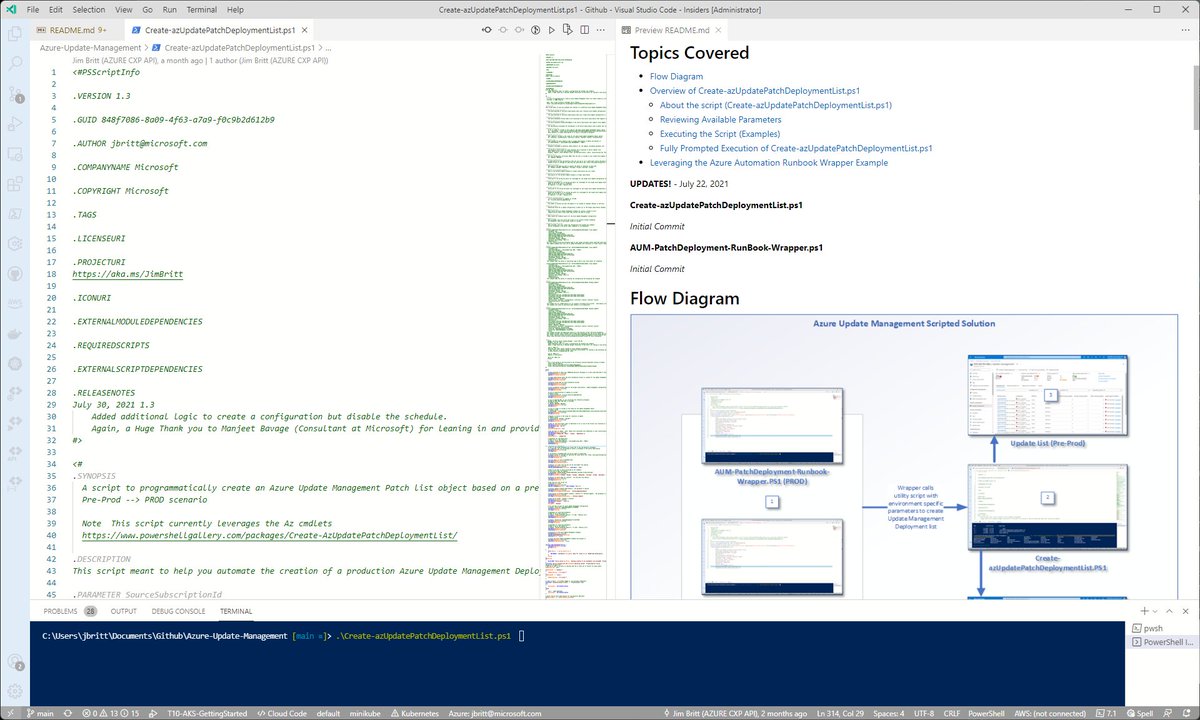Click Cloud Code in status bar
The image size is (1200, 720).
[280, 713]
